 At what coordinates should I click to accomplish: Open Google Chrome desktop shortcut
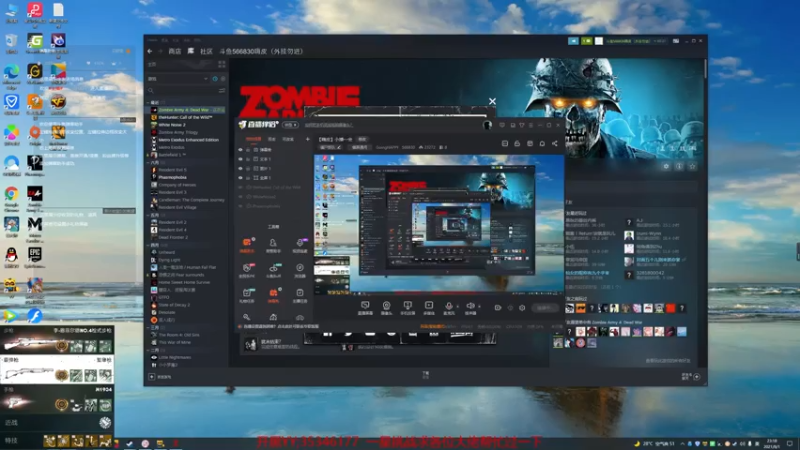click(x=11, y=198)
